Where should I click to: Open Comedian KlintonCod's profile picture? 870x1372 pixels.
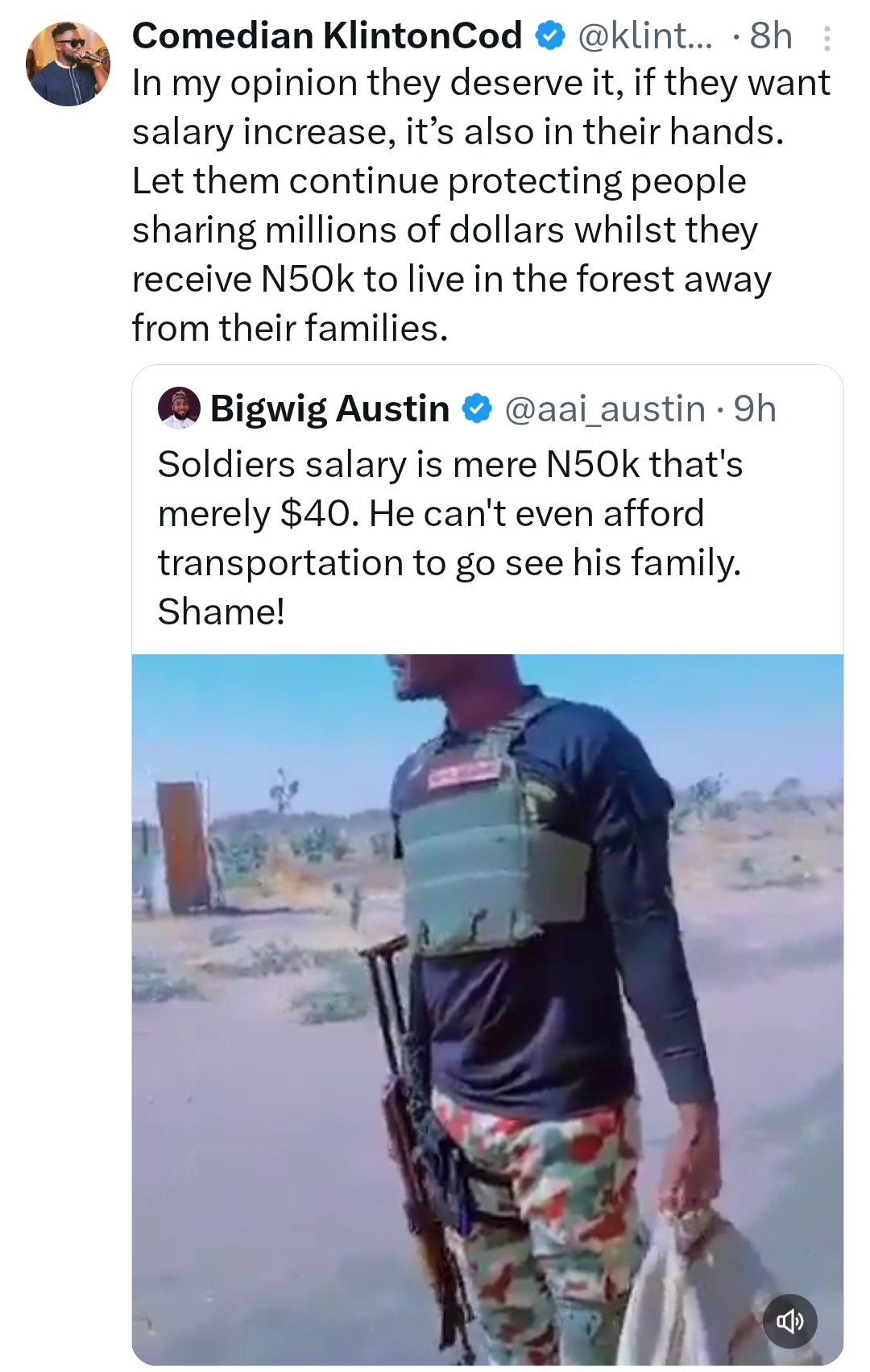pyautogui.click(x=68, y=64)
